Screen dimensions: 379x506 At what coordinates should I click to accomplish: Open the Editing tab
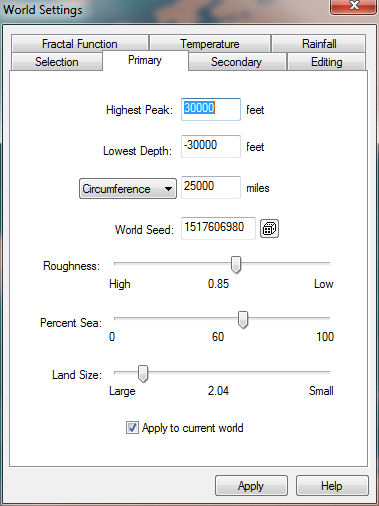(x=327, y=62)
